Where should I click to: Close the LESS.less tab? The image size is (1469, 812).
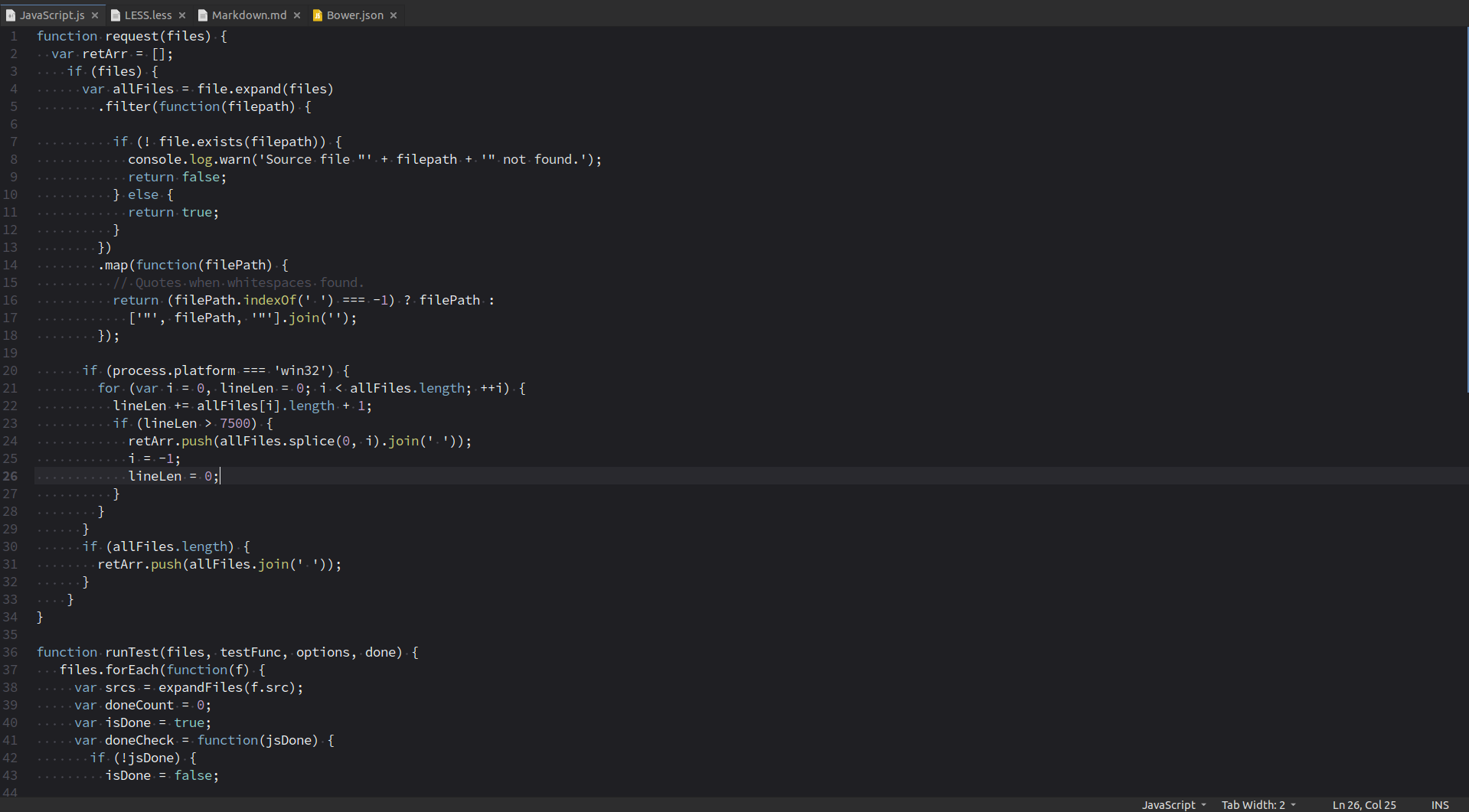(182, 15)
